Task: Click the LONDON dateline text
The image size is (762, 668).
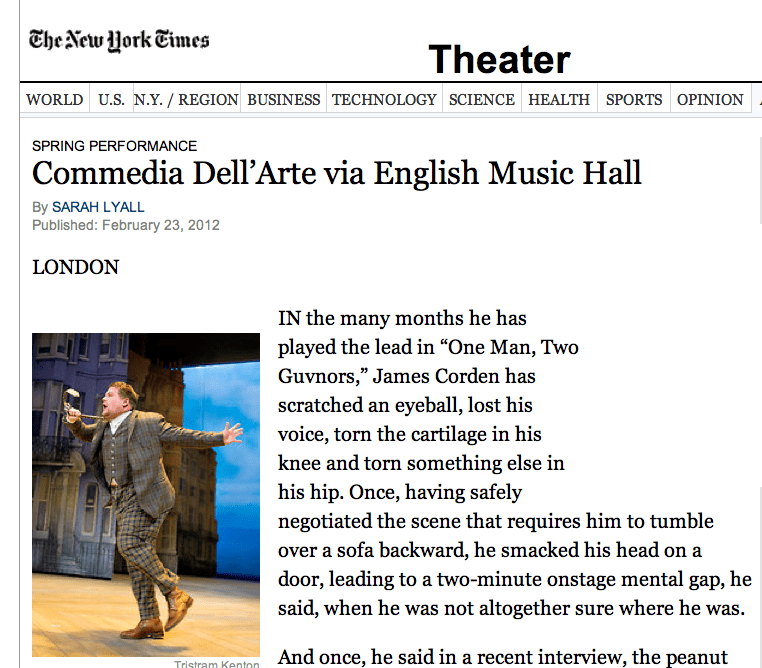Action: [x=75, y=267]
